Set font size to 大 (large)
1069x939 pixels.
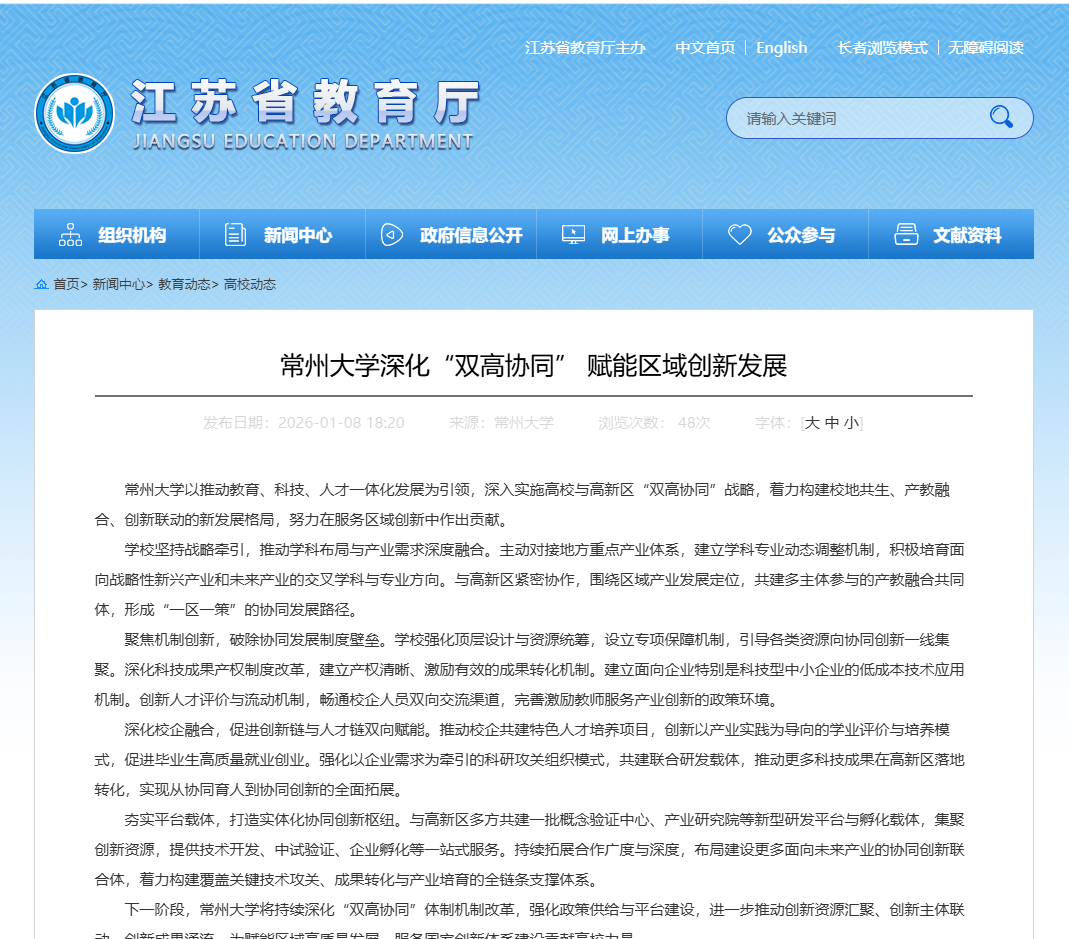click(812, 423)
